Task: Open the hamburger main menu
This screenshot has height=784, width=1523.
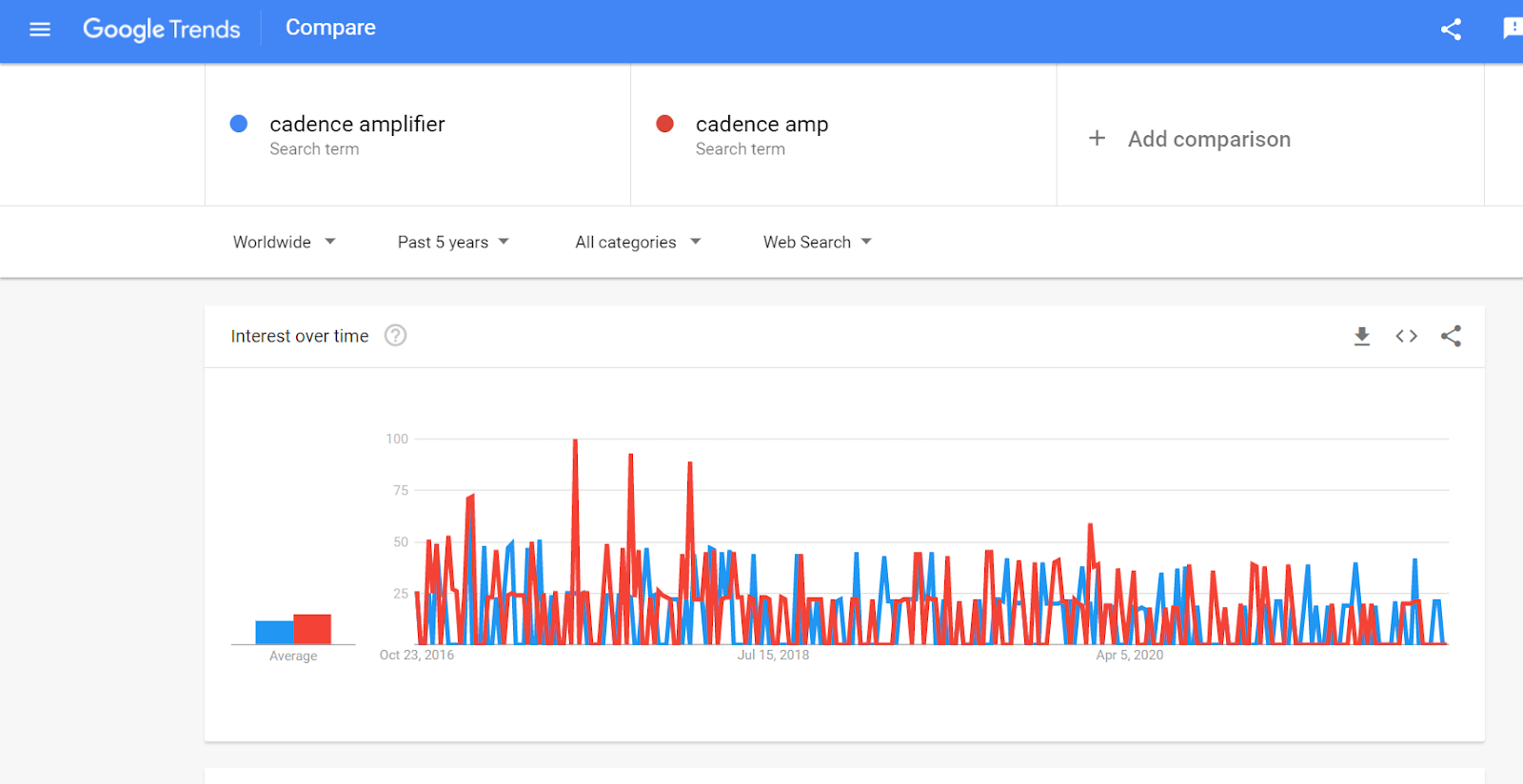Action: pos(40,29)
